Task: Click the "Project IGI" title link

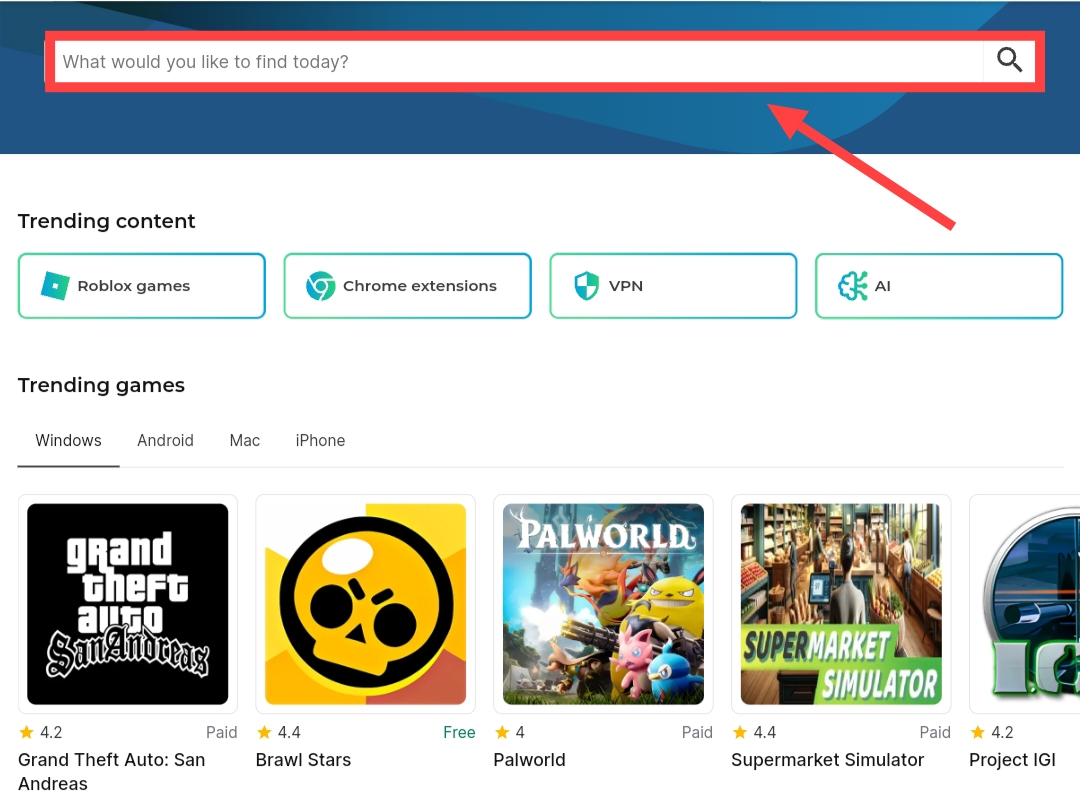Action: 1012,760
